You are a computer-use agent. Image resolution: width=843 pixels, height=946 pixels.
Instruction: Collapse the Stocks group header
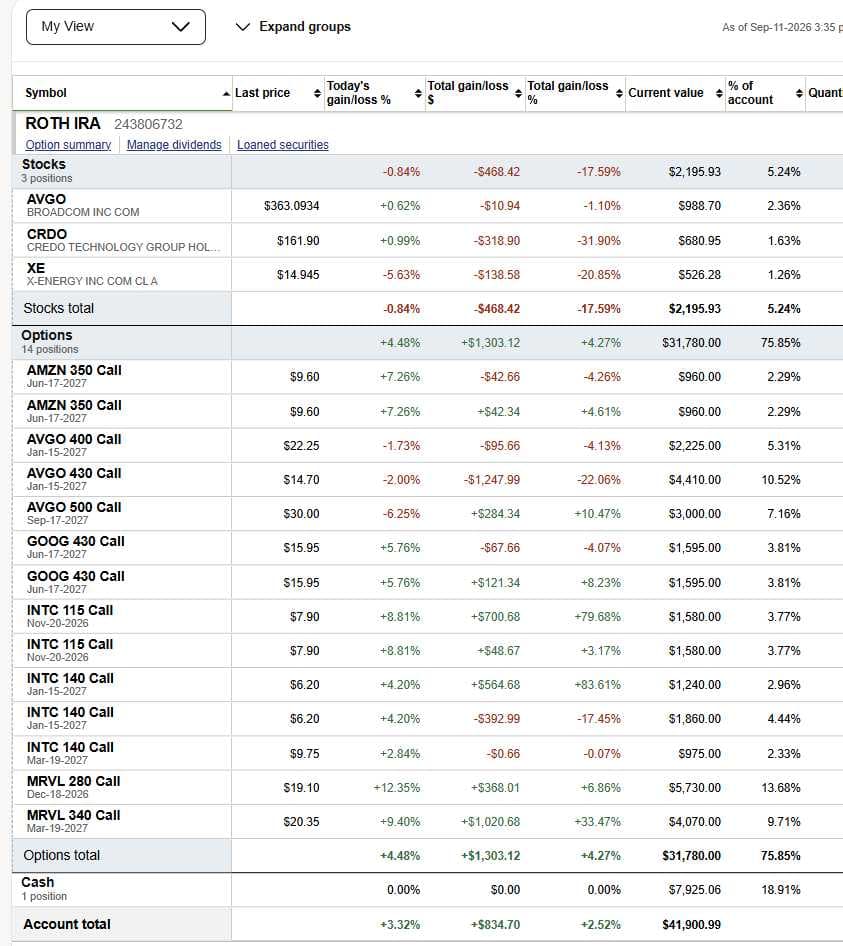(43, 164)
